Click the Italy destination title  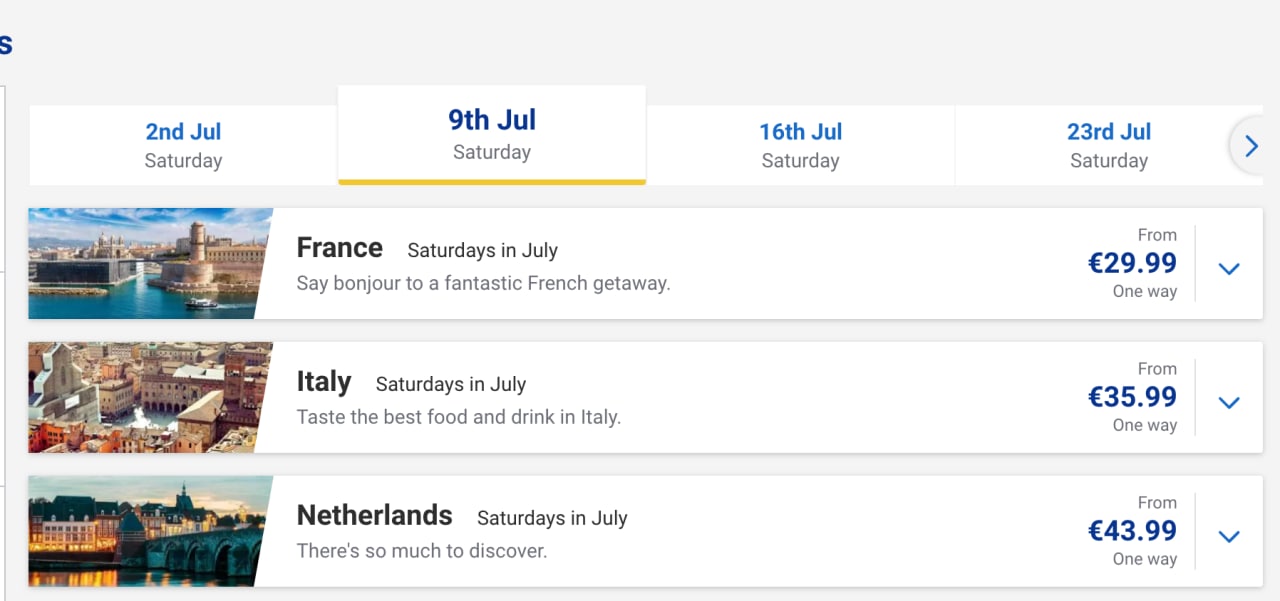pos(324,382)
